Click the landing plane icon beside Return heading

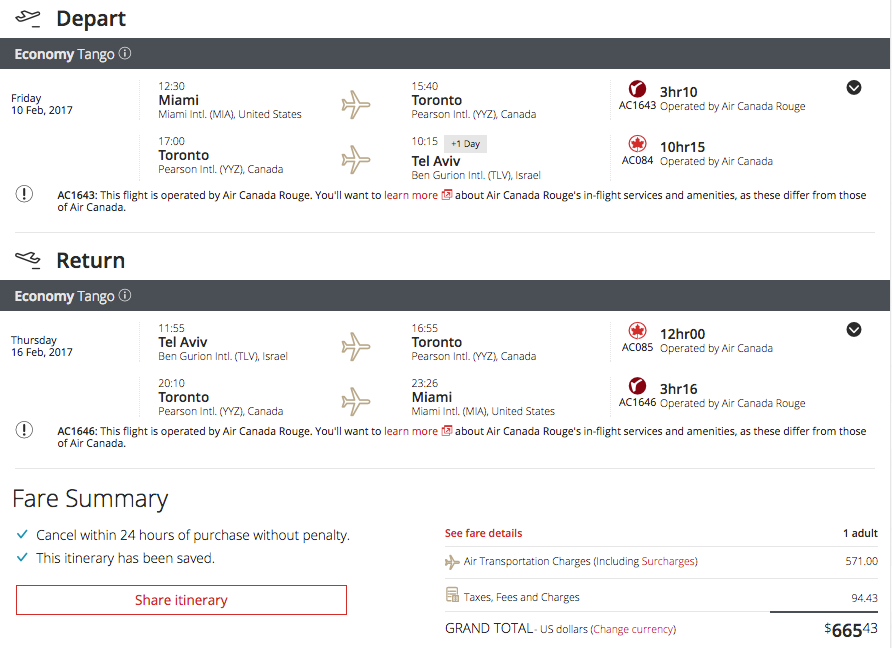pyautogui.click(x=28, y=260)
